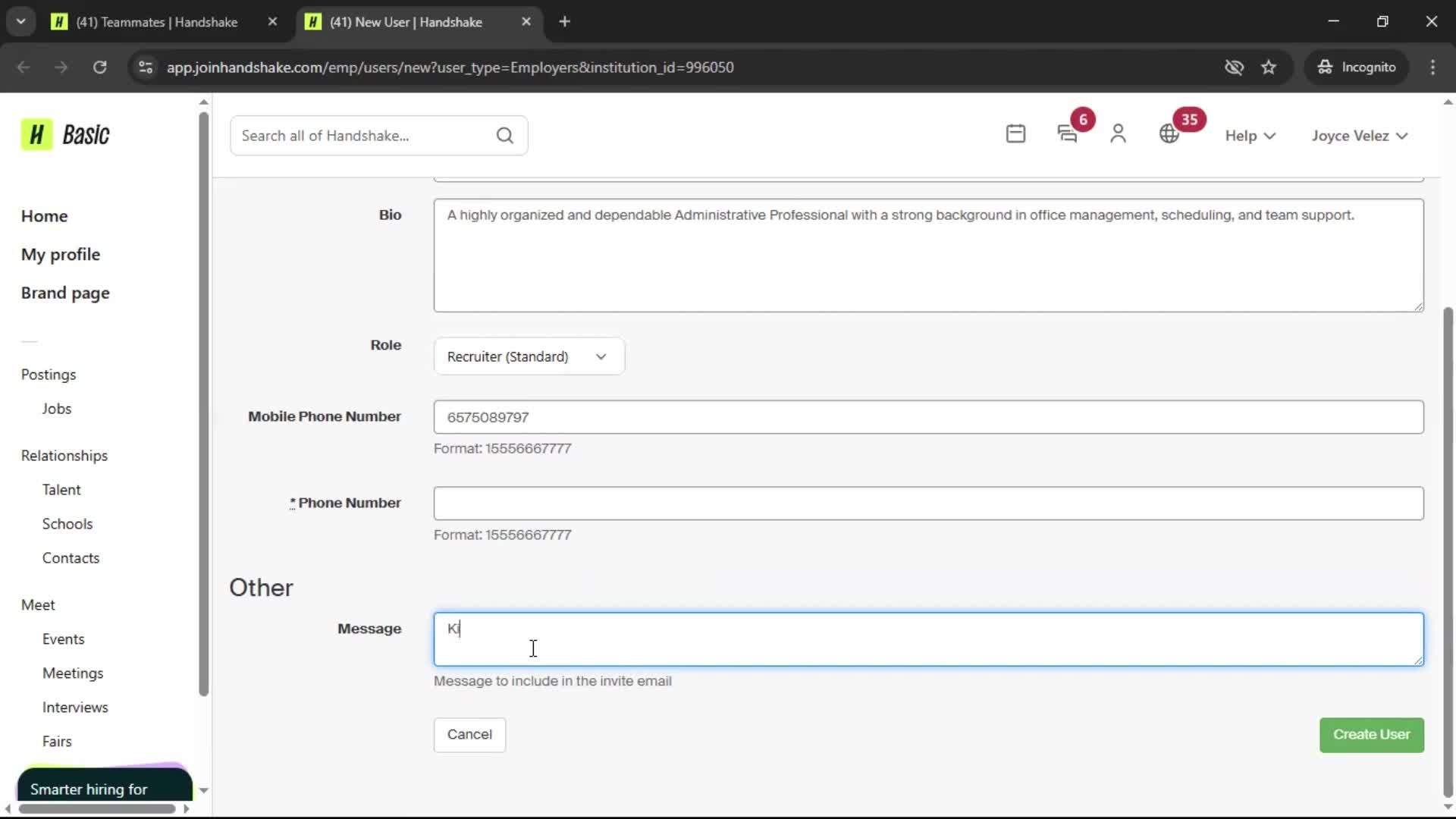Click the Cancel button
This screenshot has width=1456, height=819.
click(x=469, y=735)
